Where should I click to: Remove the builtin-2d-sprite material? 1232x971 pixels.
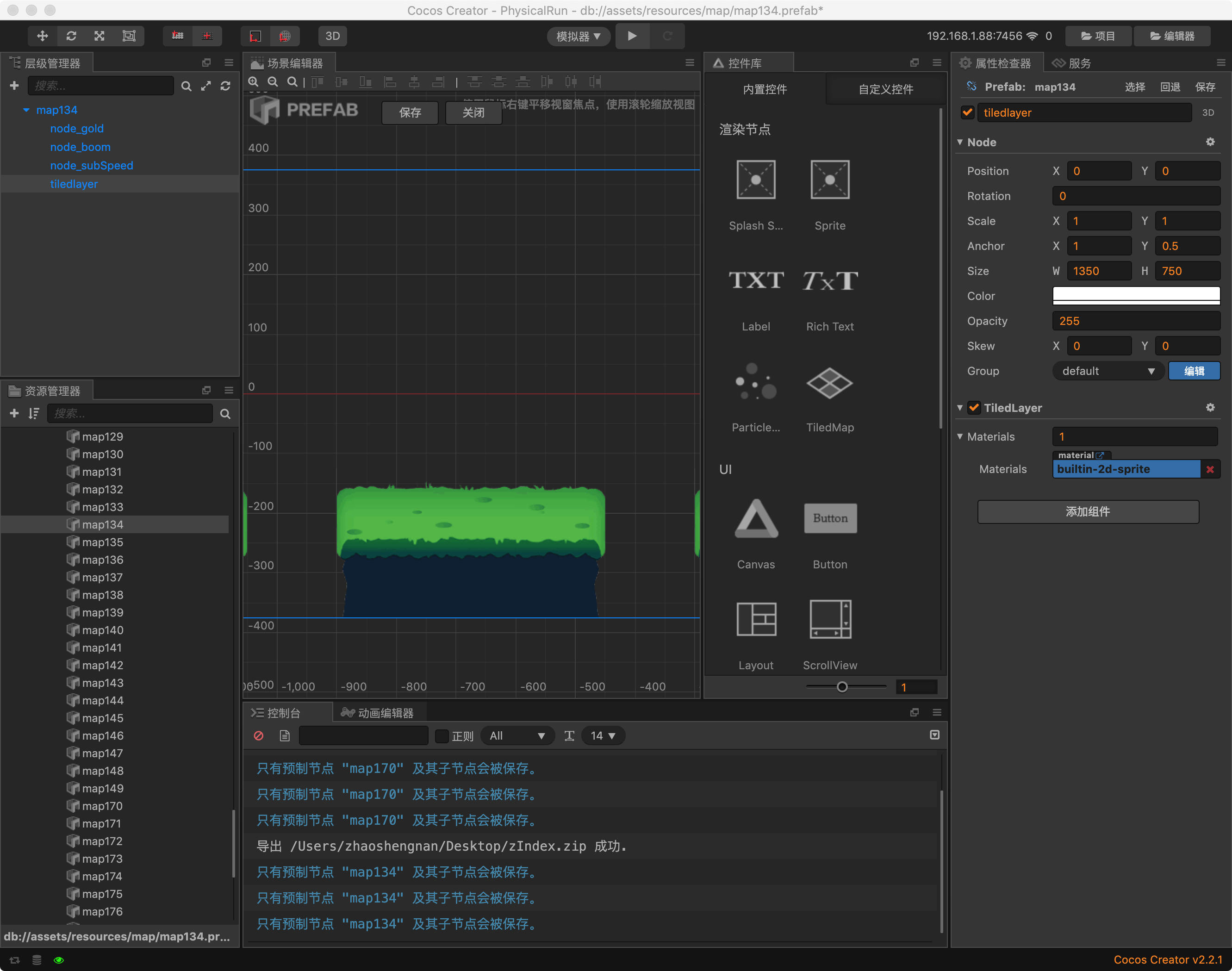[1210, 469]
